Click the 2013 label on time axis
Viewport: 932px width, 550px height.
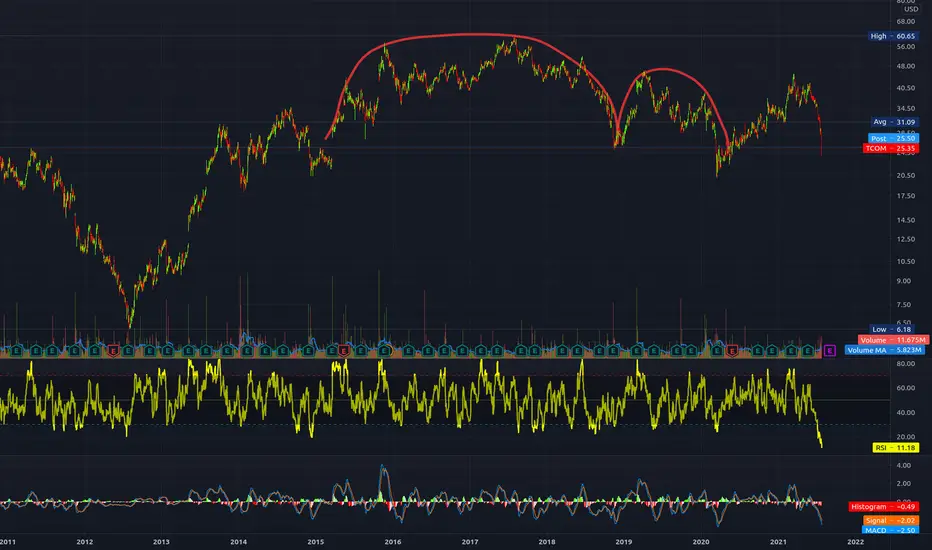[161, 542]
